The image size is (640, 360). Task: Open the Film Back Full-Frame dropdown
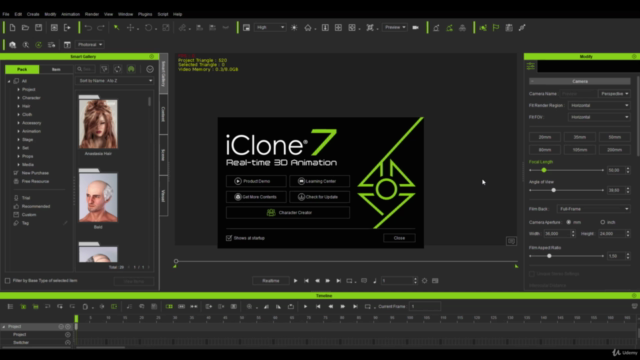coord(593,209)
